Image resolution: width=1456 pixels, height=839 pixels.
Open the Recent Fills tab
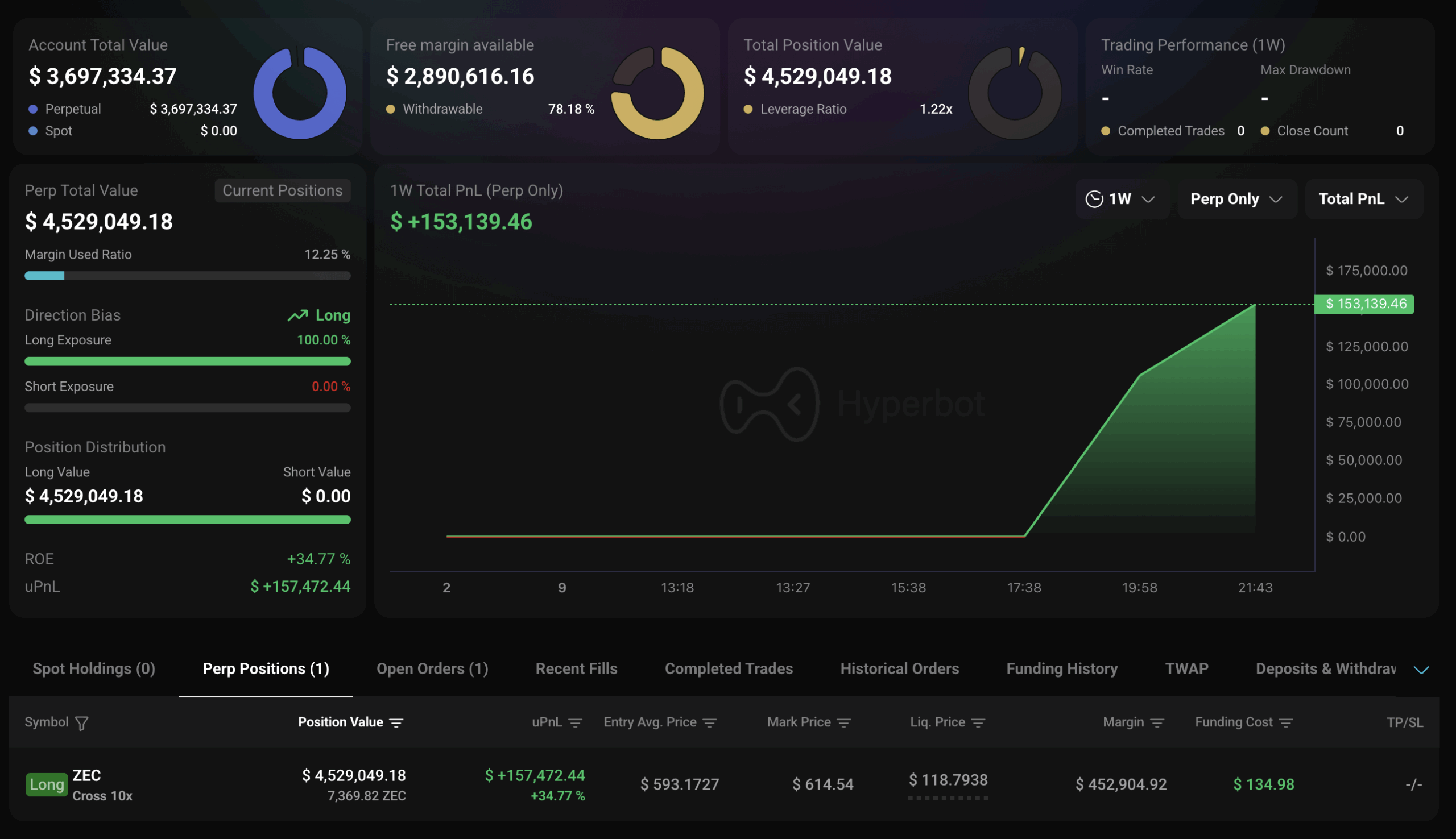(576, 669)
